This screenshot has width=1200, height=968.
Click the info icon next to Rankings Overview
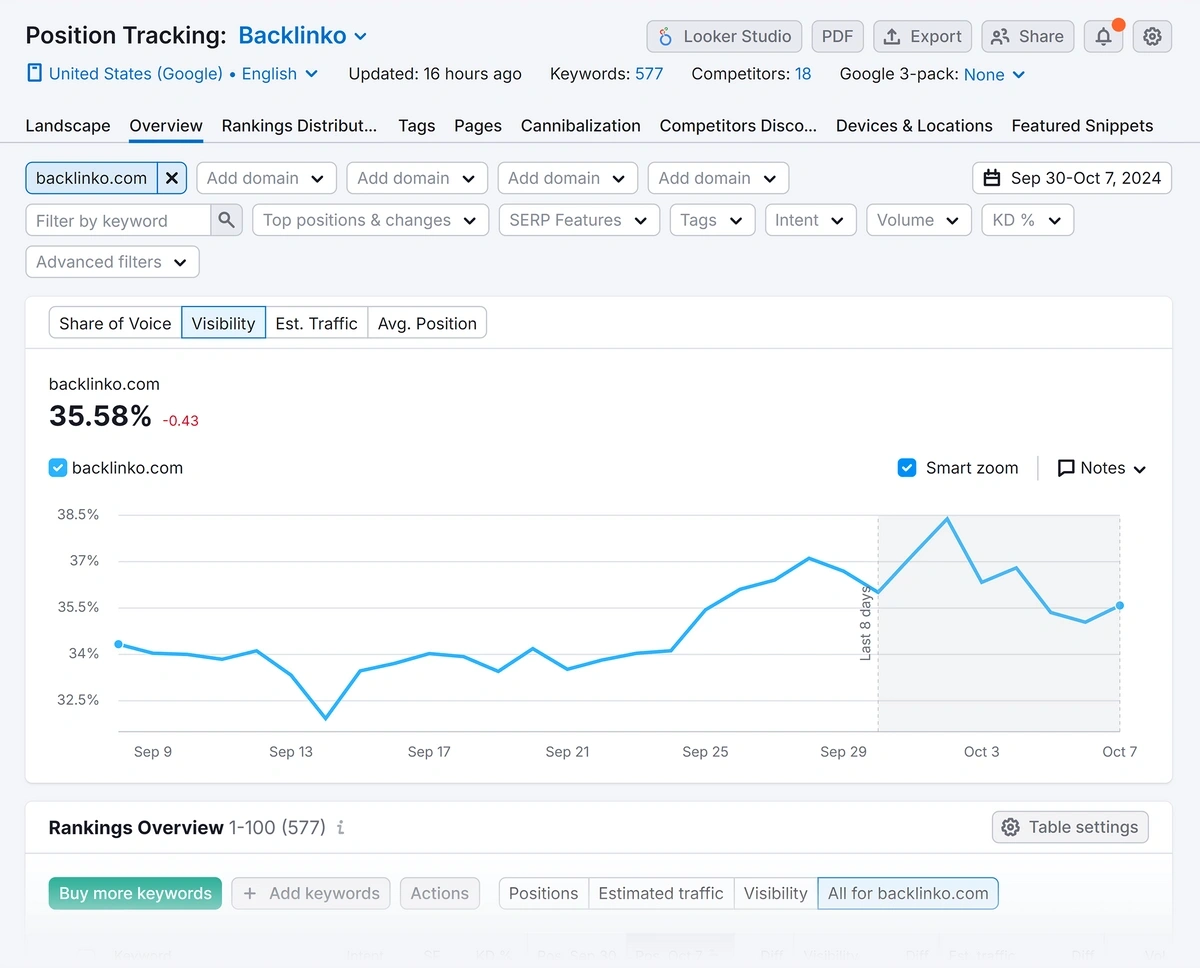point(341,828)
